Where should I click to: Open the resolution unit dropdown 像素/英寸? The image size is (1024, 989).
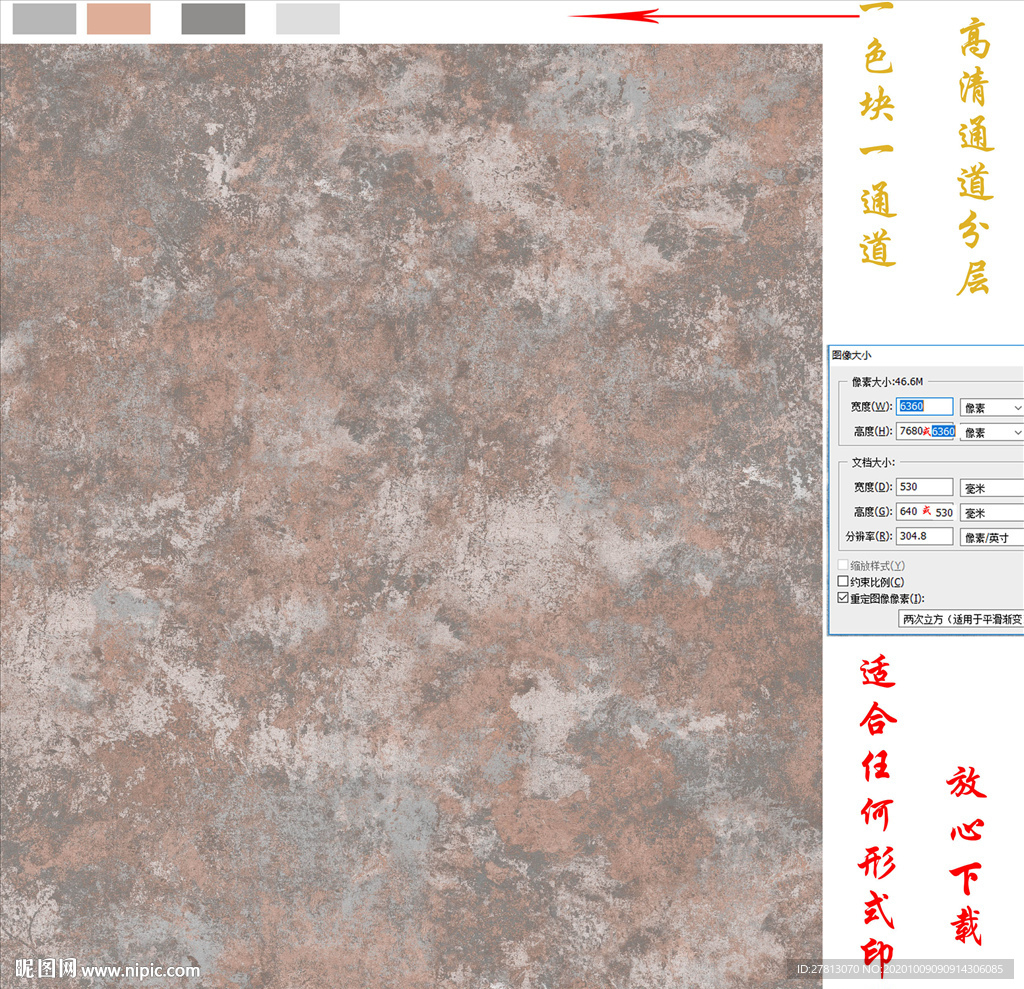(x=991, y=538)
